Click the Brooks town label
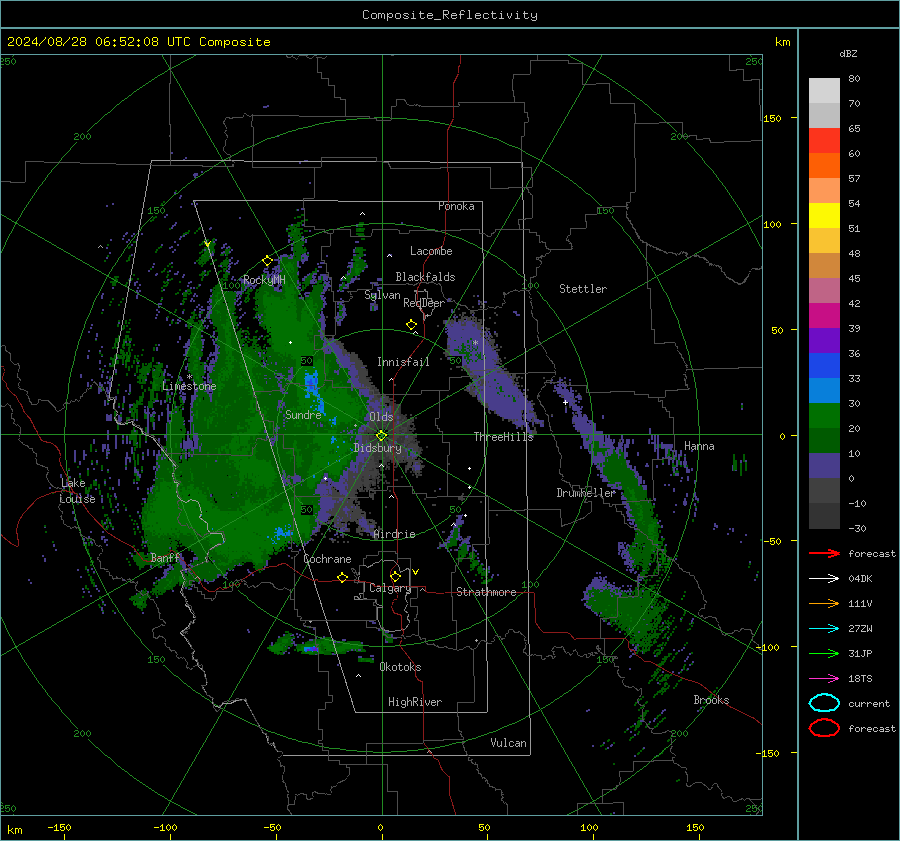The height and width of the screenshot is (841, 900). [711, 700]
